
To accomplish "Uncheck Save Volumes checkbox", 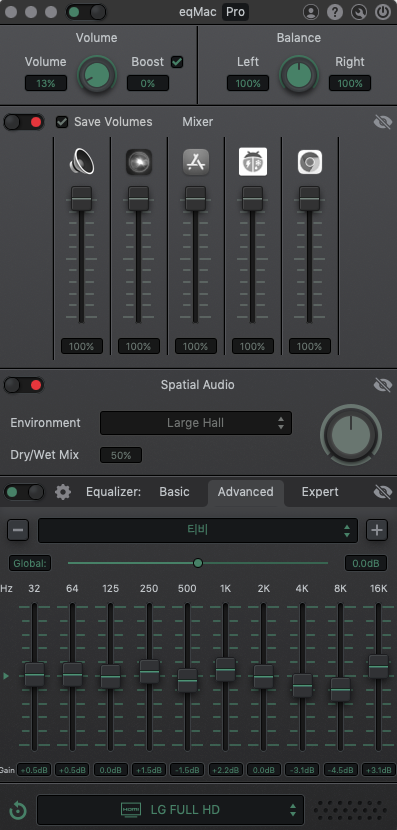I will click(x=62, y=122).
